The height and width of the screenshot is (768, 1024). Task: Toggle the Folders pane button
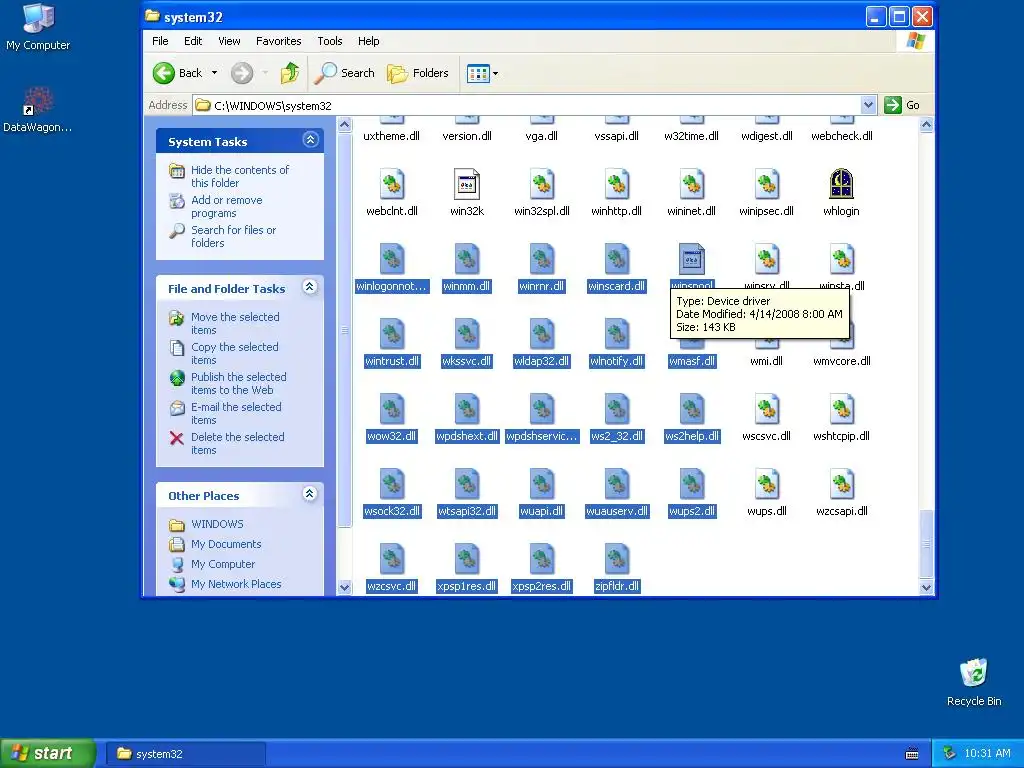[x=417, y=73]
